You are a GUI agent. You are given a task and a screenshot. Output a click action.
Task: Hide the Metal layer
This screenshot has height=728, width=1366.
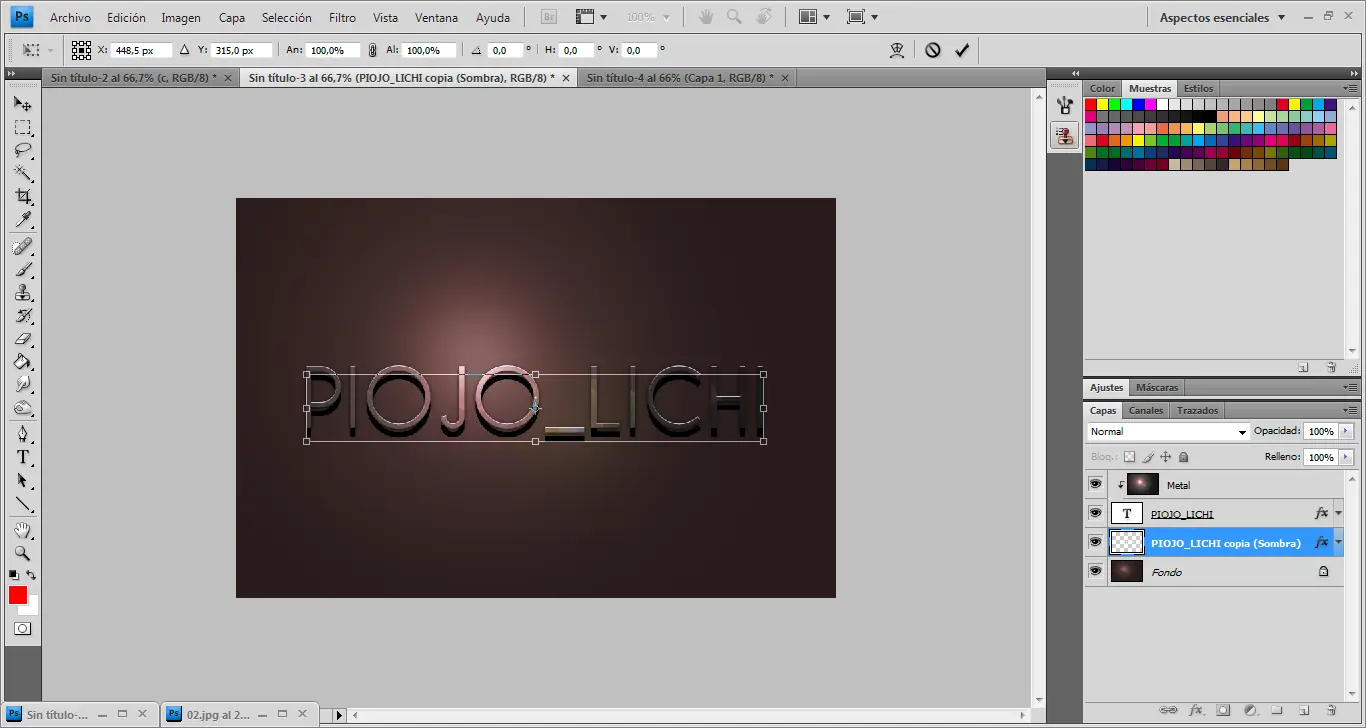(1096, 485)
